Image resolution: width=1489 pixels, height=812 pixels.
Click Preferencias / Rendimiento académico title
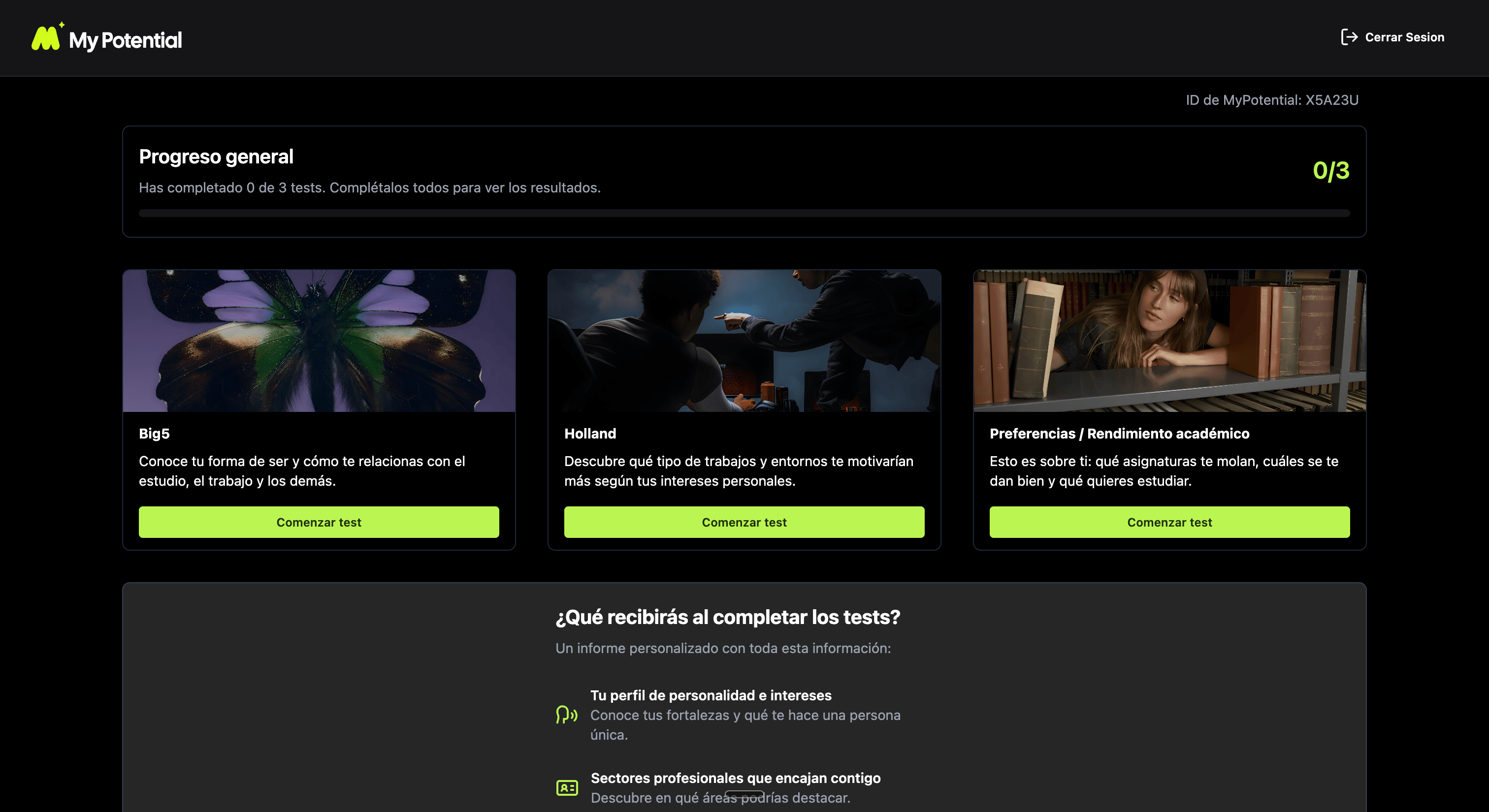(x=1119, y=433)
